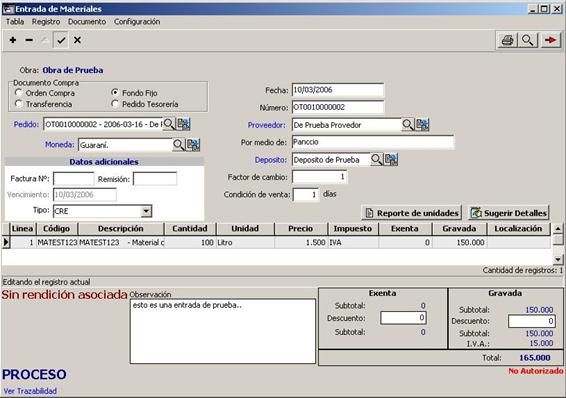Image resolution: width=566 pixels, height=398 pixels.
Task: Open Moneda record detail icon
Action: pyautogui.click(x=193, y=145)
